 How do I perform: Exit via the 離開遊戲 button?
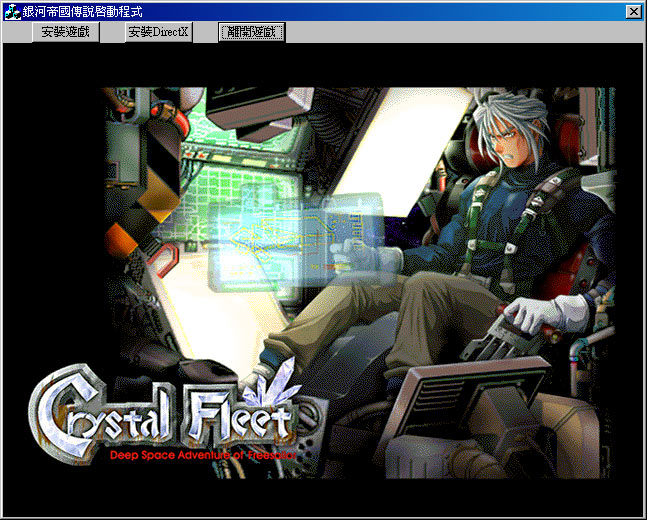click(x=252, y=32)
